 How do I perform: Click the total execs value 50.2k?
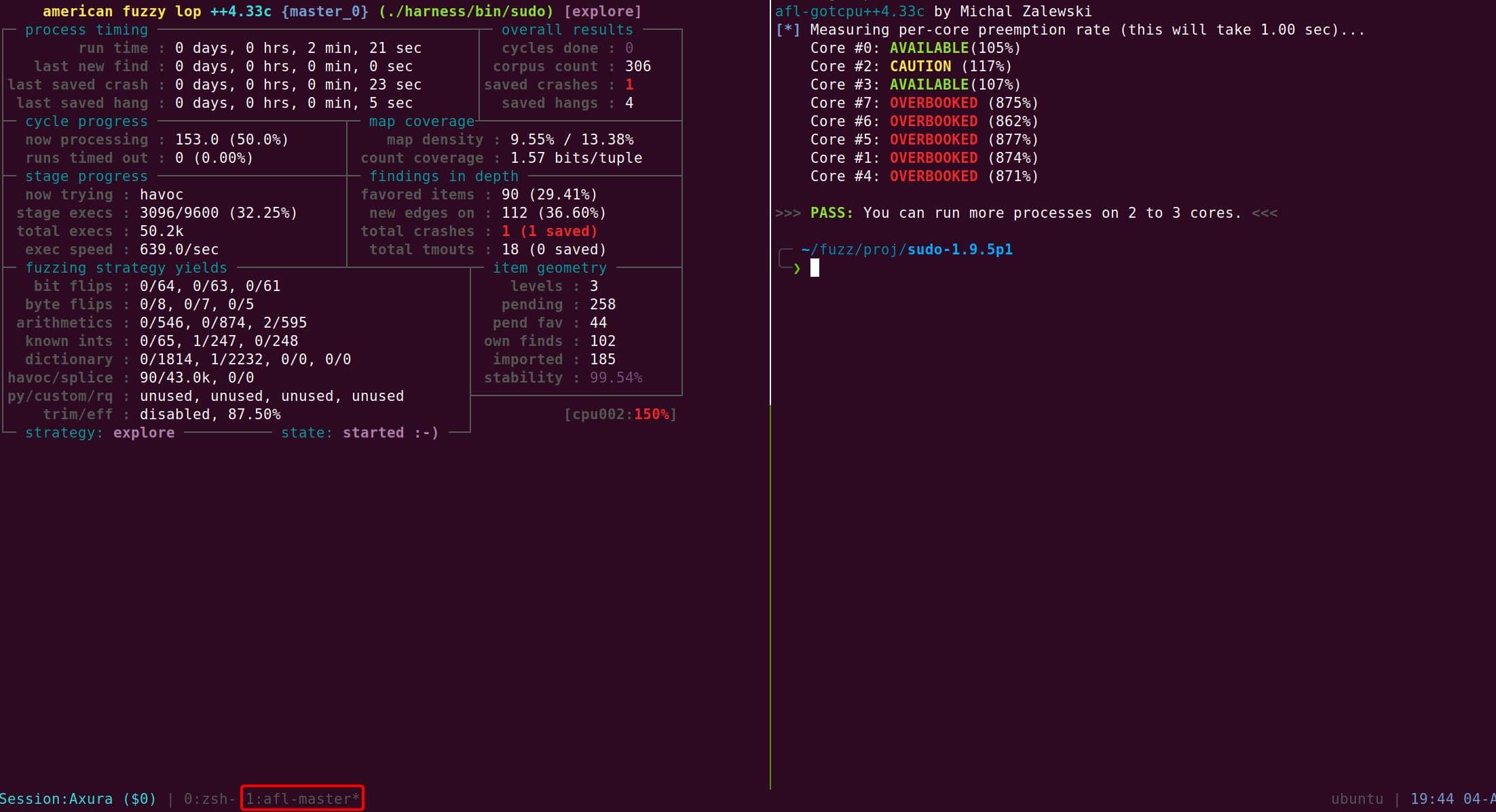[x=162, y=231]
